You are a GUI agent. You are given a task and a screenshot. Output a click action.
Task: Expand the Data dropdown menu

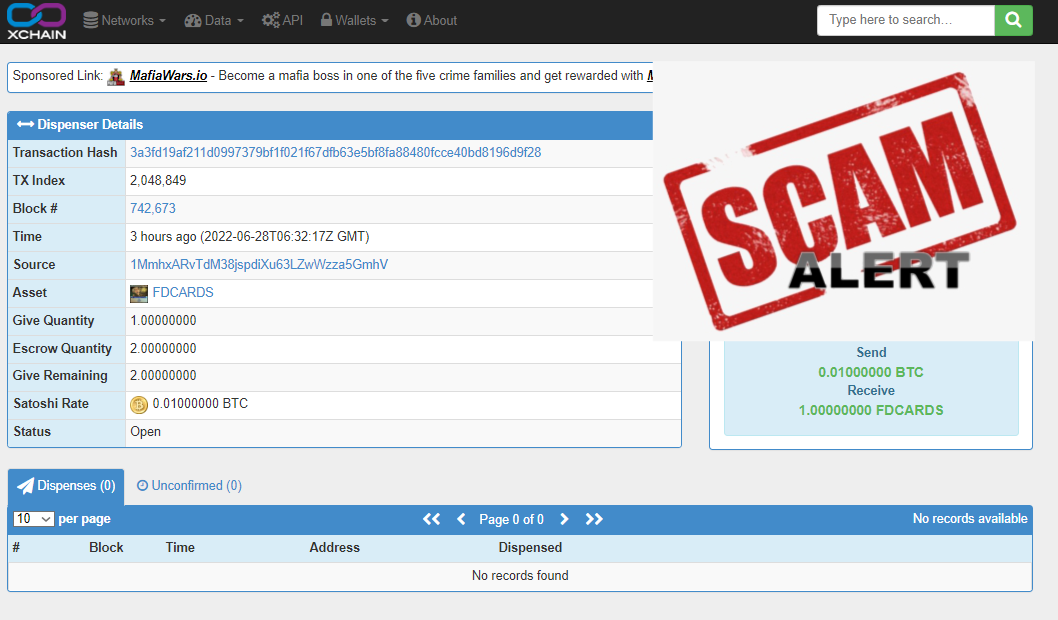pos(216,20)
